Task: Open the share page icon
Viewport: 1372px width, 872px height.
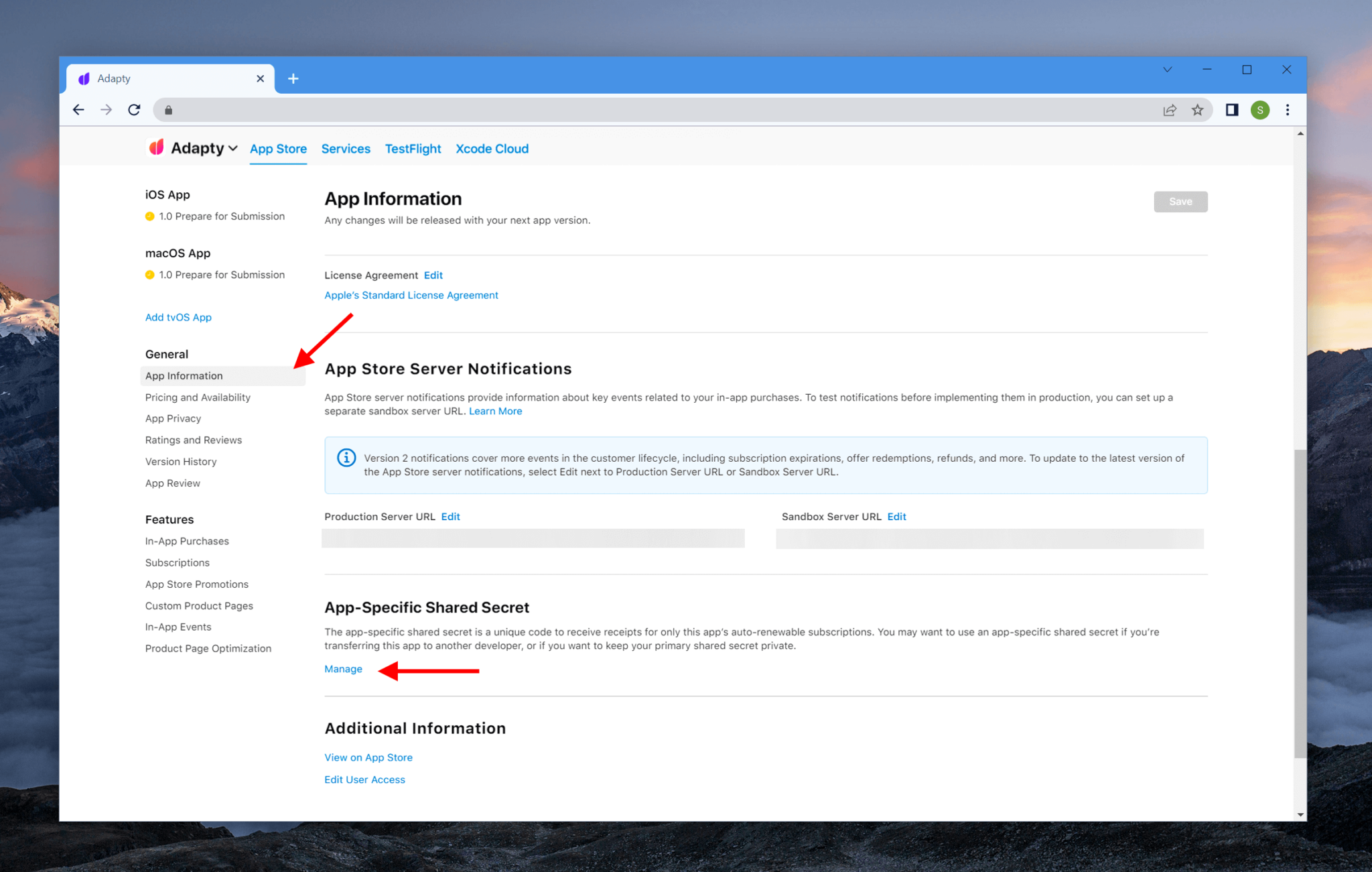Action: pyautogui.click(x=1170, y=110)
